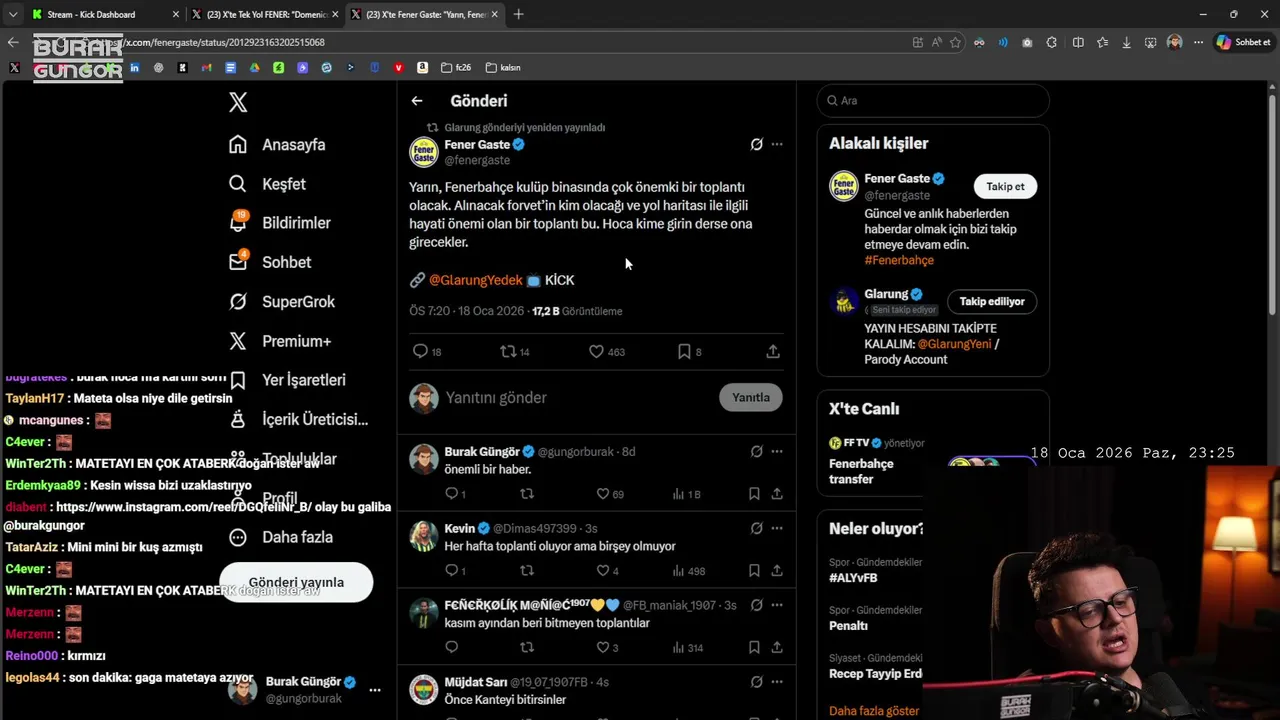Open Bildirimler notifications in sidebar

tap(280, 223)
